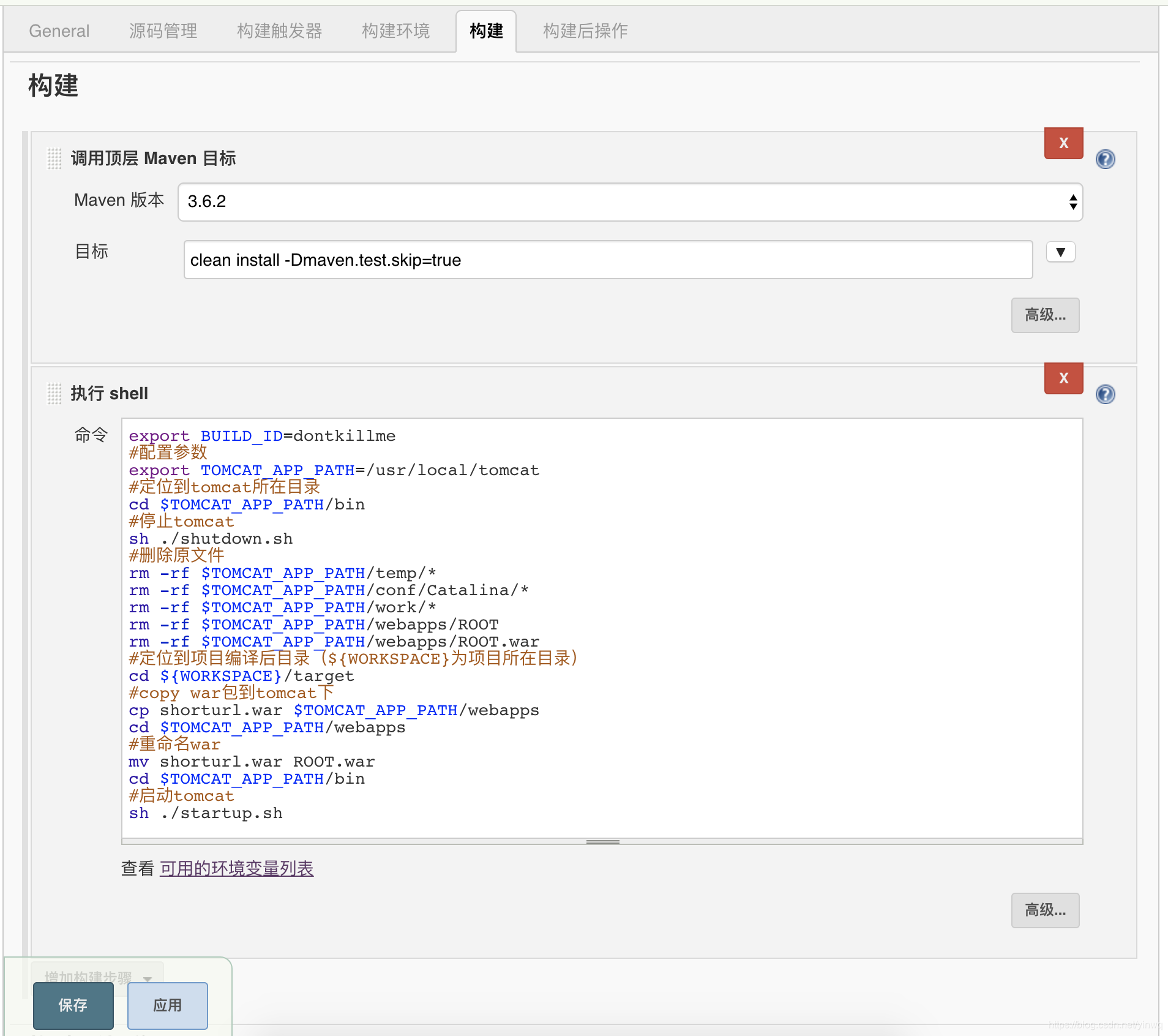Click 'mv shorturl.war ROOT.war' line
Screen dimensions: 1168x1036
coord(252,762)
